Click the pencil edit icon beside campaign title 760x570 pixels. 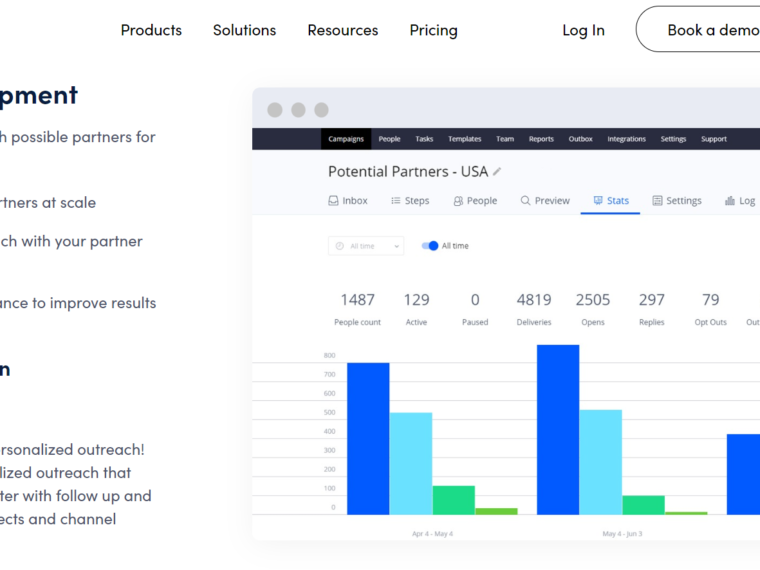(x=496, y=172)
